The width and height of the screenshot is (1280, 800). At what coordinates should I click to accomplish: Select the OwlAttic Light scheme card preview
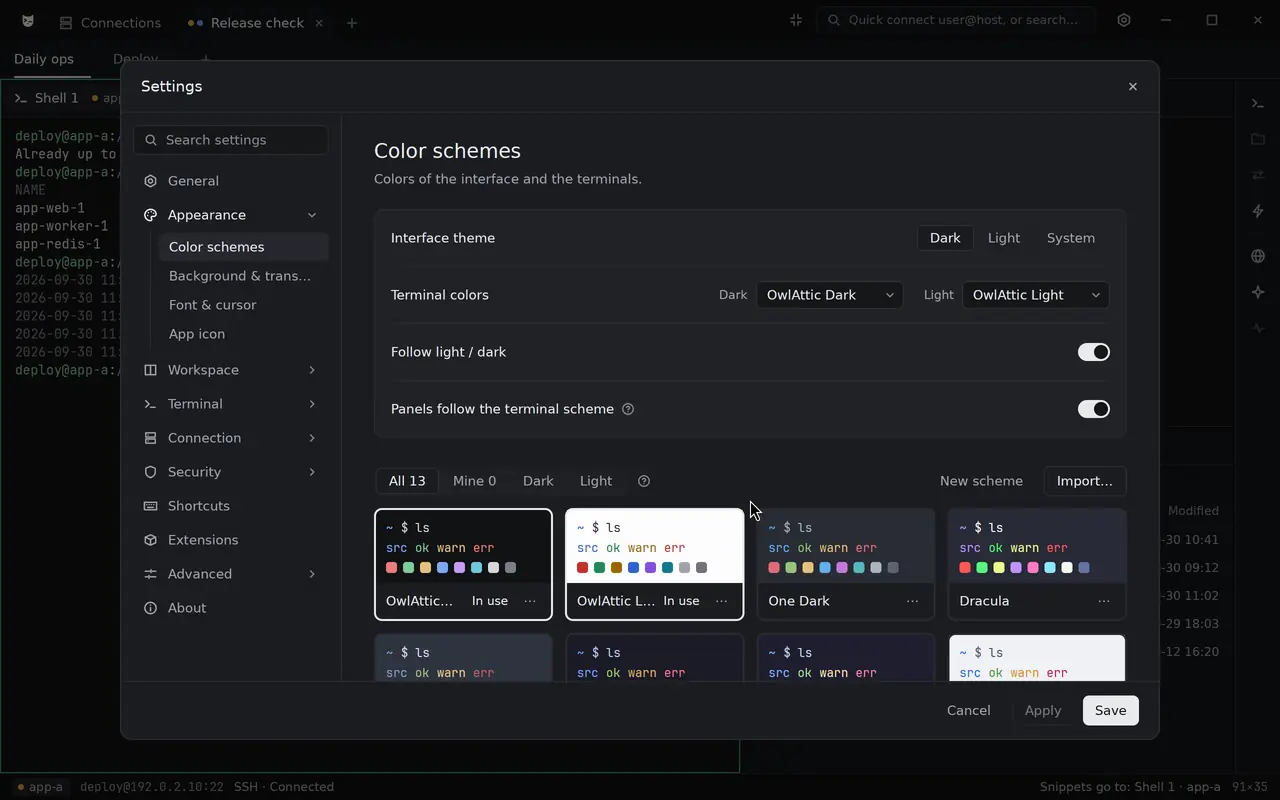point(655,546)
